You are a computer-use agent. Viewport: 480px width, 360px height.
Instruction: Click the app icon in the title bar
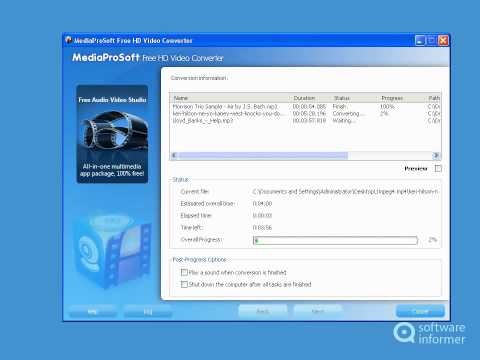69,40
